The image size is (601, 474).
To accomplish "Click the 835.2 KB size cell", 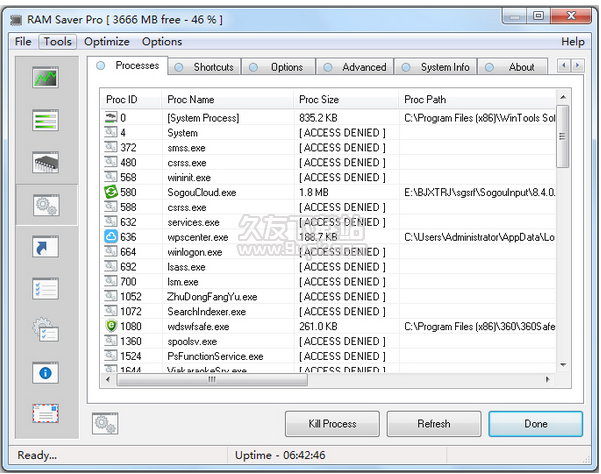I will point(318,118).
